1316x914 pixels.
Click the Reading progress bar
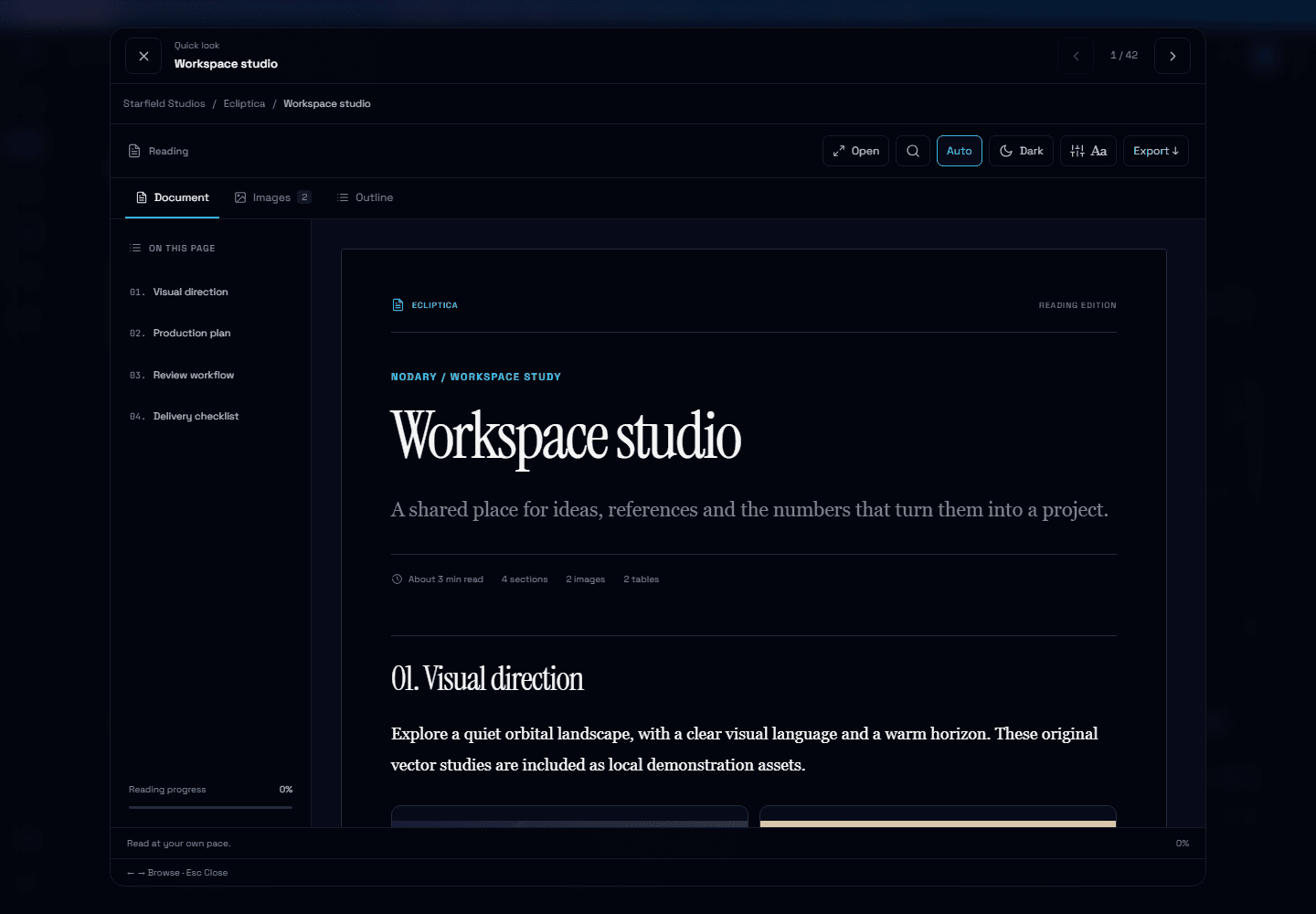click(x=210, y=807)
